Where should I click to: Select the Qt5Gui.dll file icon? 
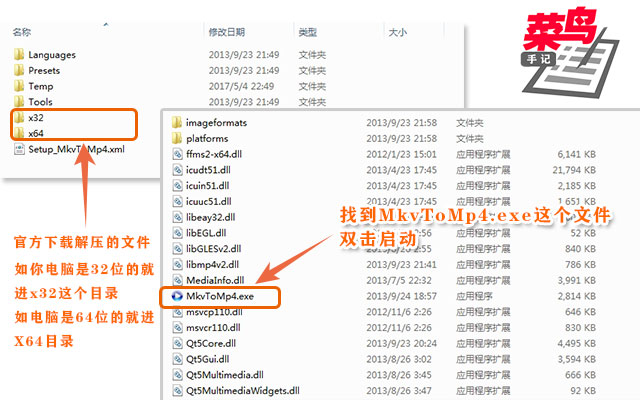pos(177,359)
